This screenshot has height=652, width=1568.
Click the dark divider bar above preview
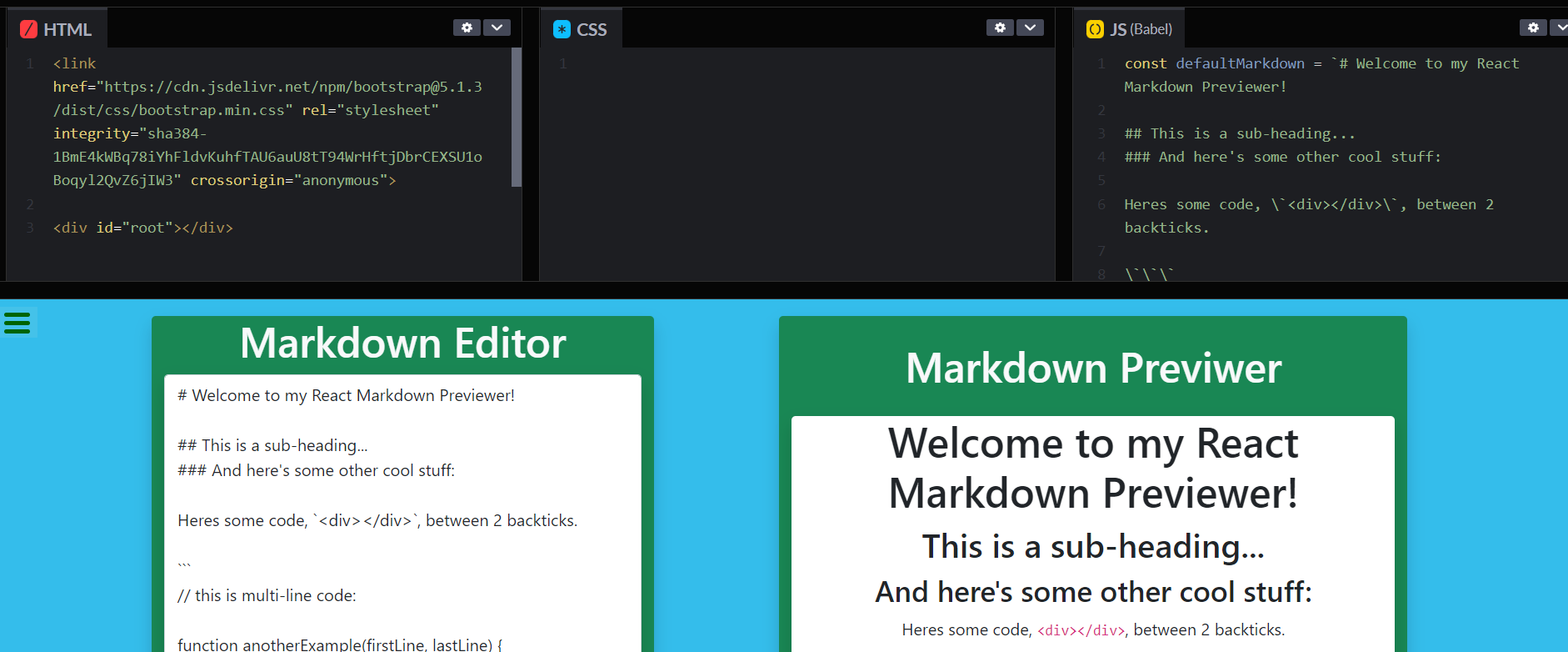[x=783, y=290]
